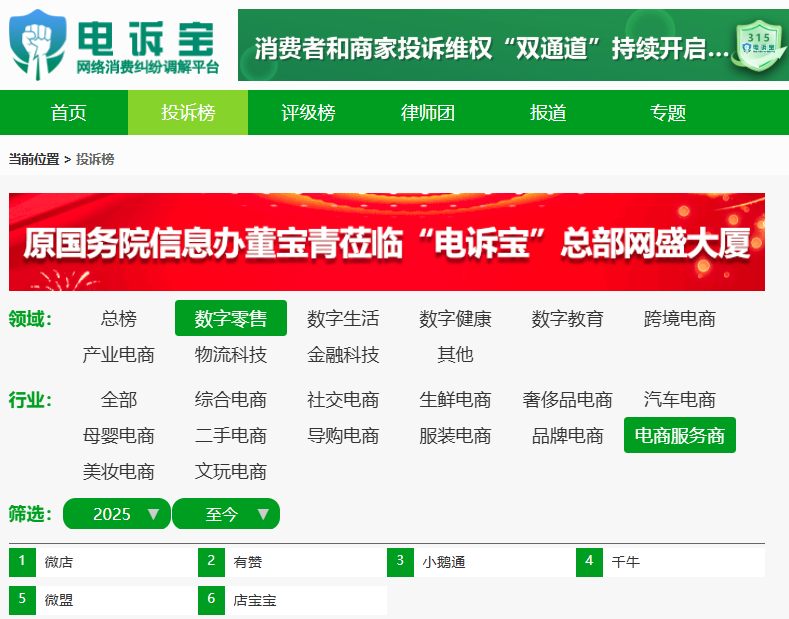
Task: Select the 投诉榜 navigation tab
Action: click(188, 113)
